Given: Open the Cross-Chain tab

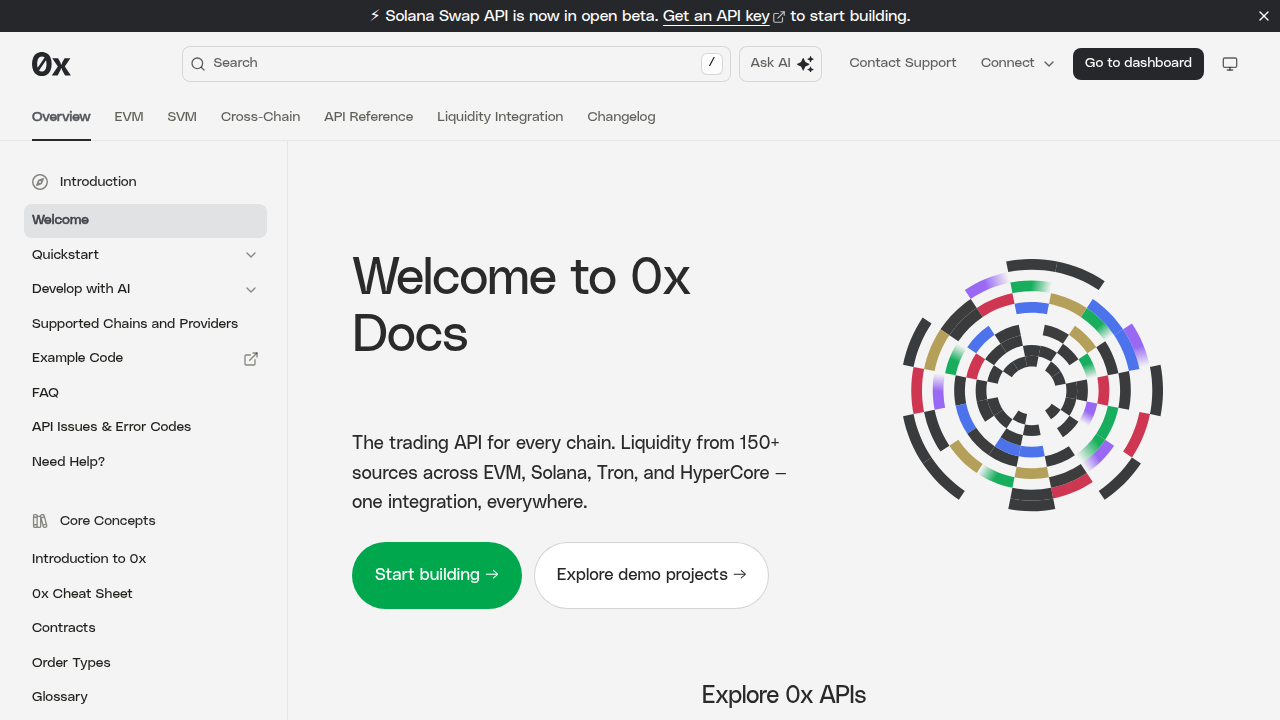Looking at the screenshot, I should pyautogui.click(x=260, y=117).
